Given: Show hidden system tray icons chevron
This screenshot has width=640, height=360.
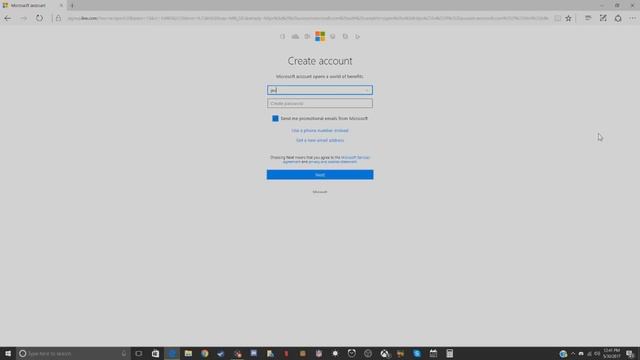Looking at the screenshot, I should (573, 353).
